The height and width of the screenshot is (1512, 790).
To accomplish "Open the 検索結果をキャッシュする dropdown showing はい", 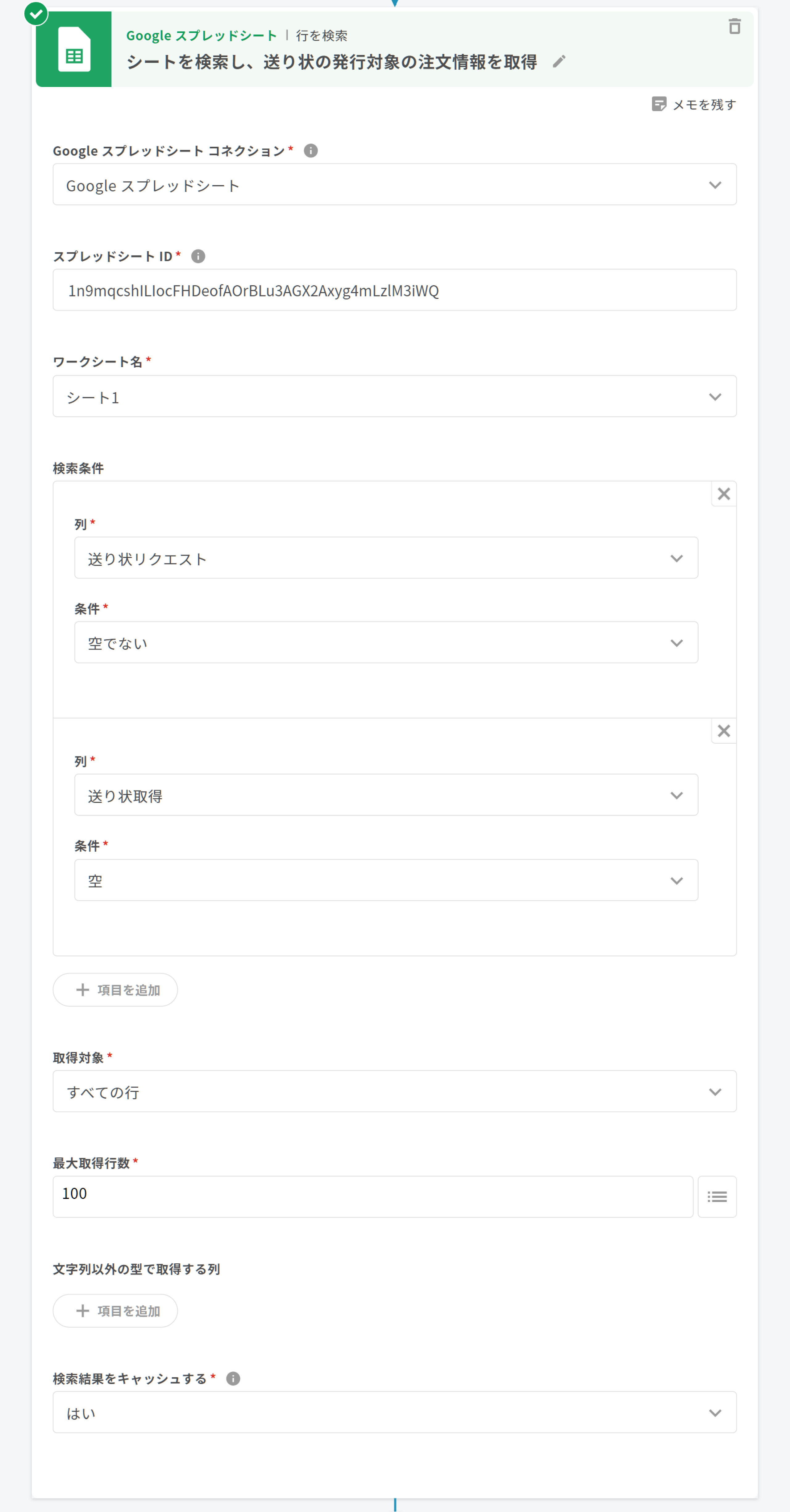I will point(394,1412).
